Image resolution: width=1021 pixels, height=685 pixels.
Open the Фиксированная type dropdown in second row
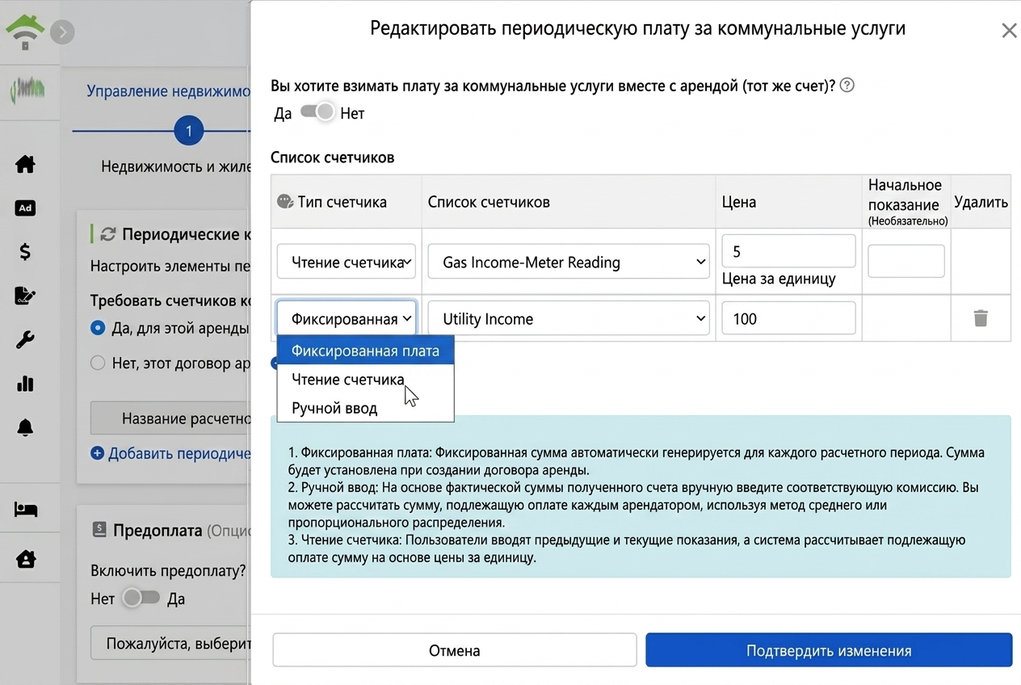tap(346, 318)
